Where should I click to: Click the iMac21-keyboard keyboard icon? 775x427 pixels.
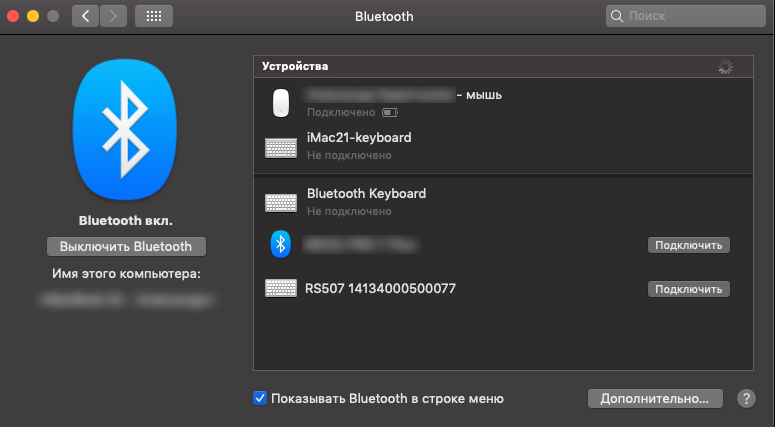(x=281, y=146)
